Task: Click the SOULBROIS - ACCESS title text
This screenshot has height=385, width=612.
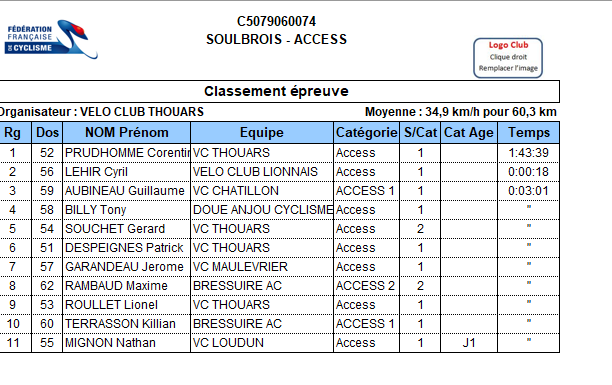Action: [276, 39]
